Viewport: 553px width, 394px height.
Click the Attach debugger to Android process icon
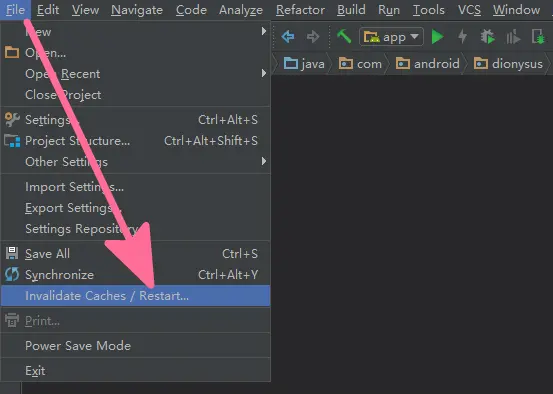pyautogui.click(x=538, y=36)
